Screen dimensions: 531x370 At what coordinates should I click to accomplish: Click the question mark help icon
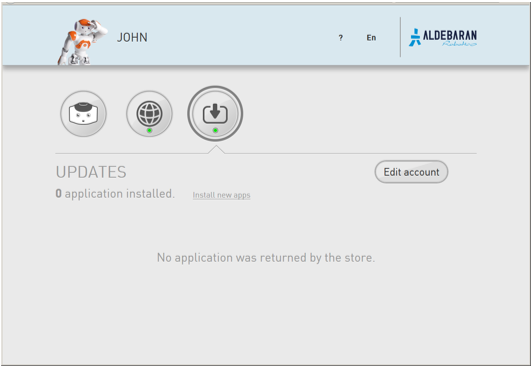(341, 38)
